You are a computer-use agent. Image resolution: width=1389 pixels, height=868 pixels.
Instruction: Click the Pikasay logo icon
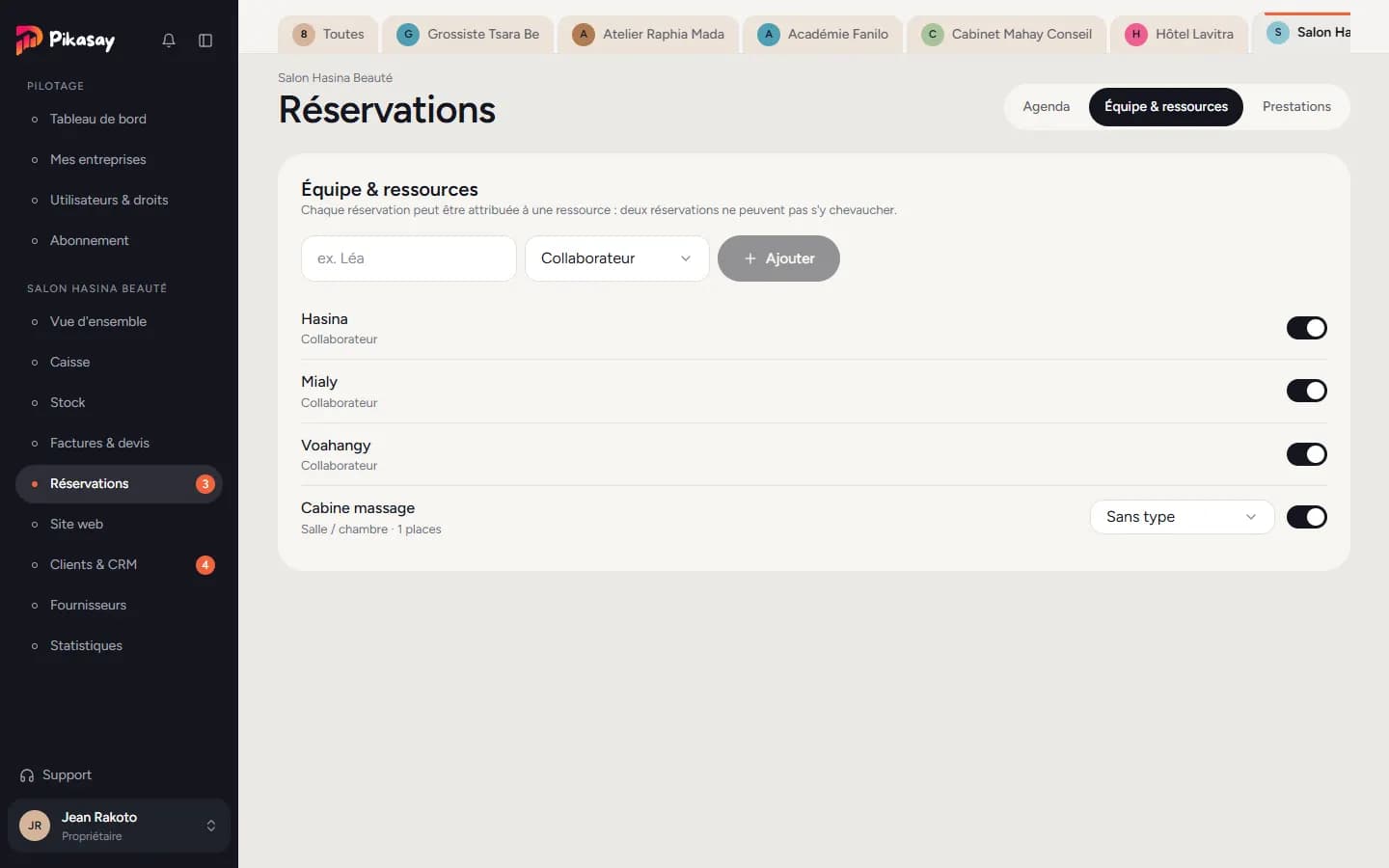point(29,40)
